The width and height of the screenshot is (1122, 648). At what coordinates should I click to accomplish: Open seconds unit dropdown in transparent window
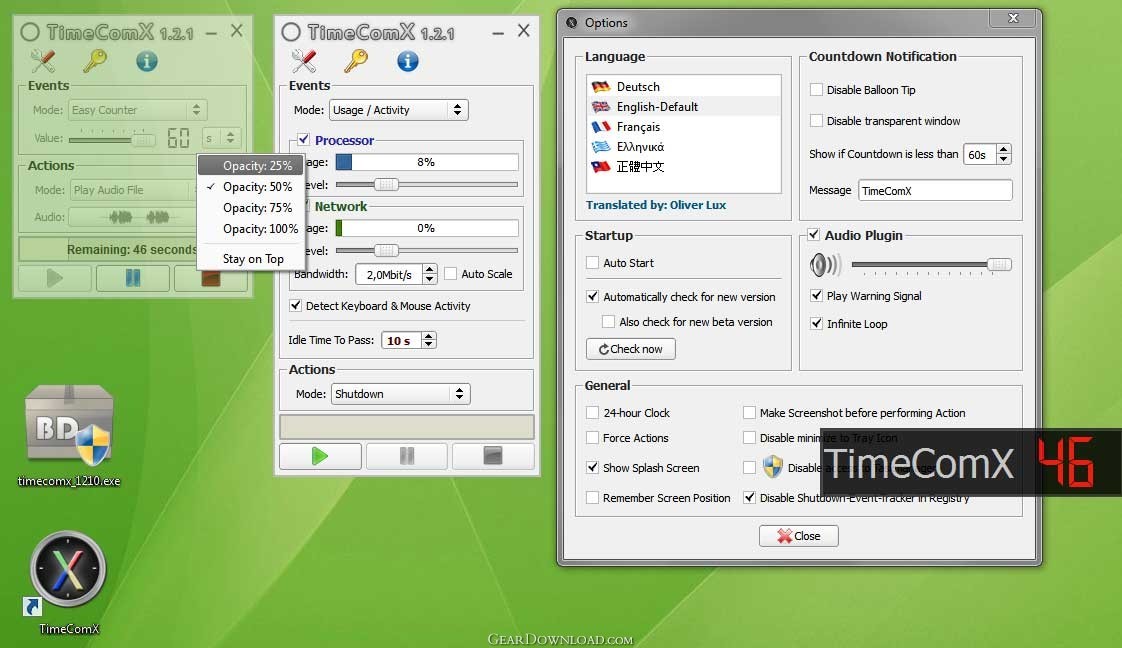point(220,138)
